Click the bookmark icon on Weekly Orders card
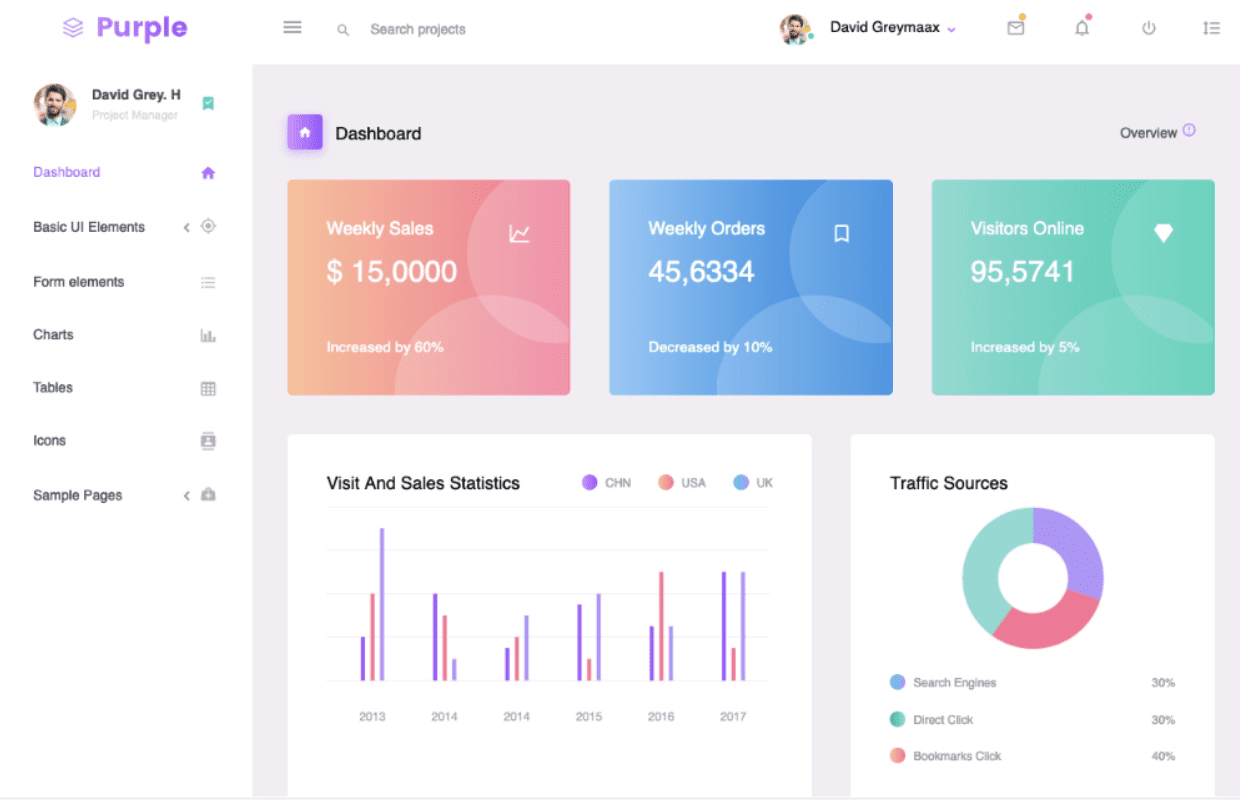 coord(841,233)
